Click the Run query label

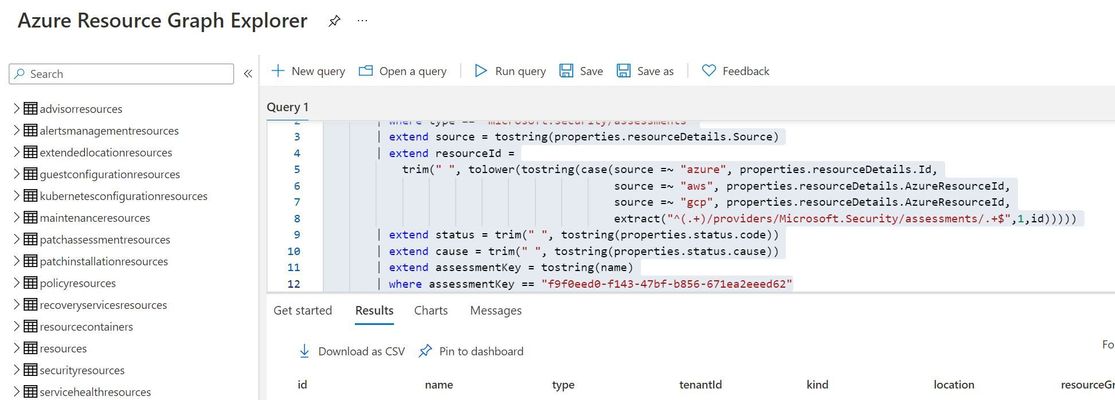521,71
